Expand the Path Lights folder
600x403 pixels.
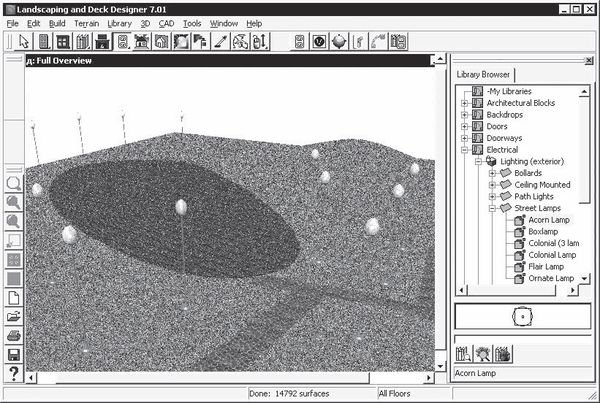[x=492, y=196]
